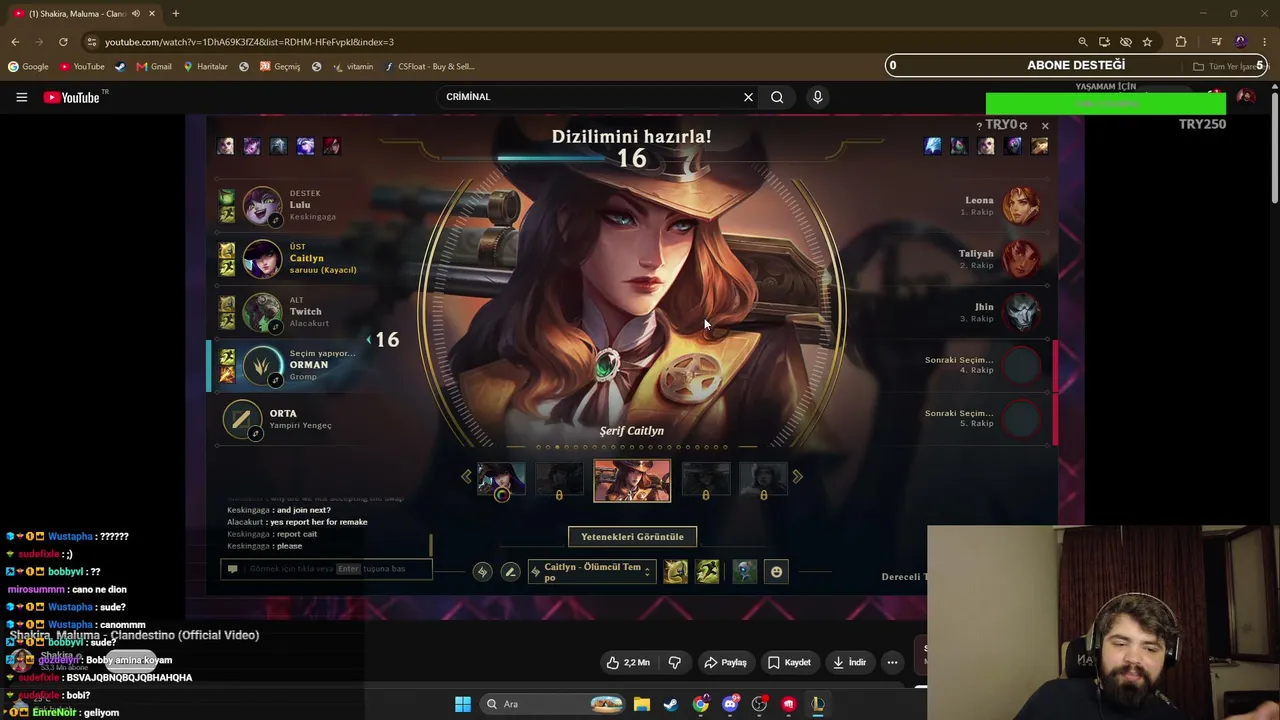
Task: Open the emote selector smiley icon
Action: tap(776, 572)
